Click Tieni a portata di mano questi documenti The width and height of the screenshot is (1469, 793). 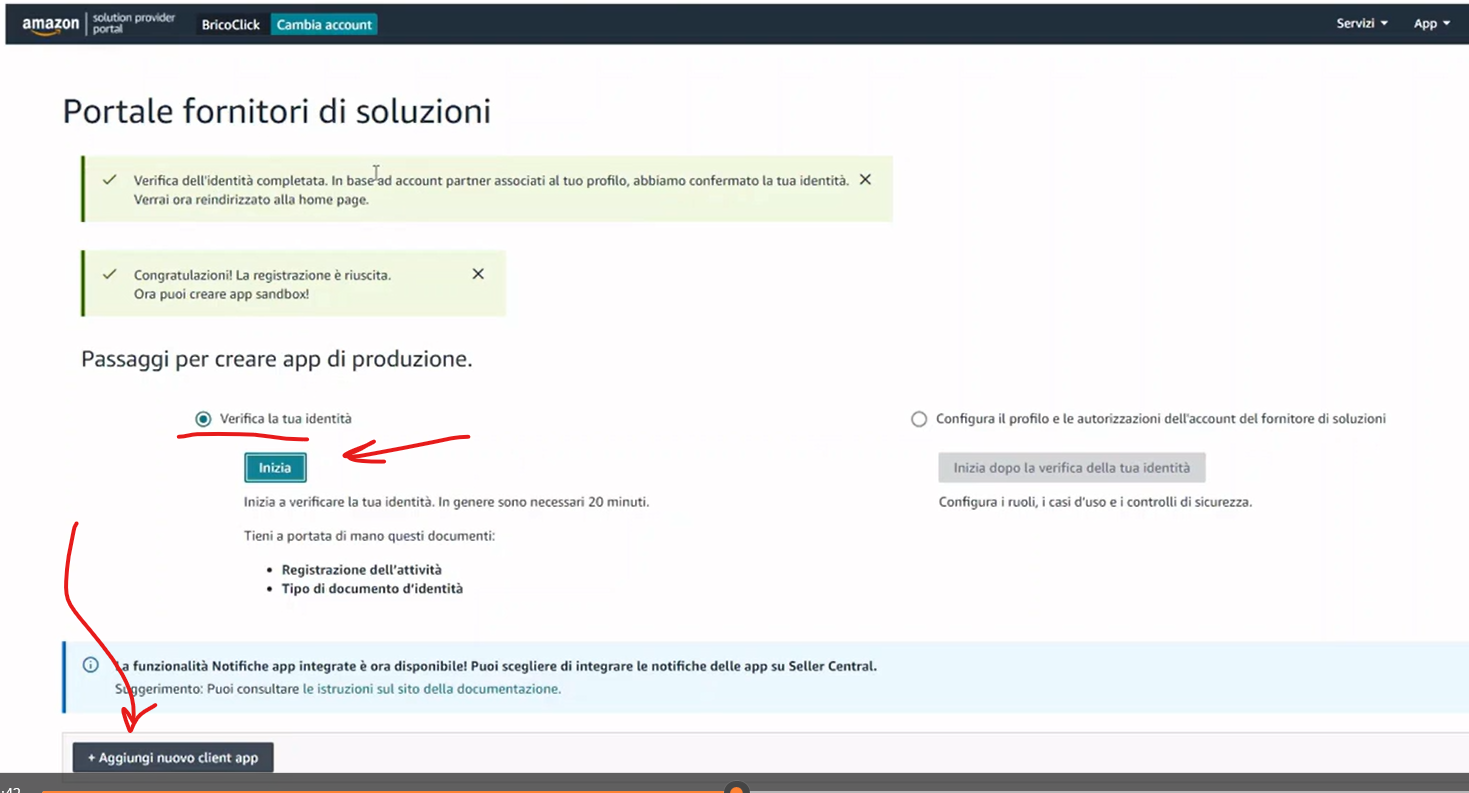370,536
